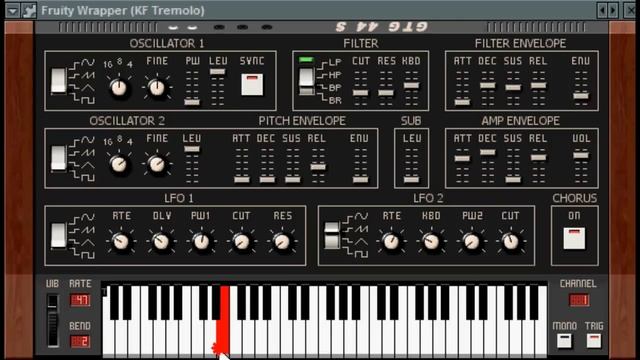This screenshot has height=360, width=640.
Task: Click Amp Envelope VOL slider handle
Action: pyautogui.click(x=581, y=155)
